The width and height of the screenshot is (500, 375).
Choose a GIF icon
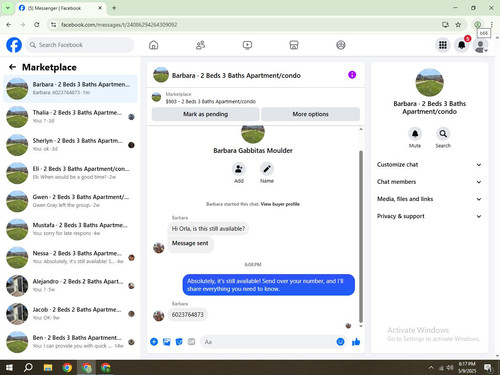pyautogui.click(x=191, y=342)
